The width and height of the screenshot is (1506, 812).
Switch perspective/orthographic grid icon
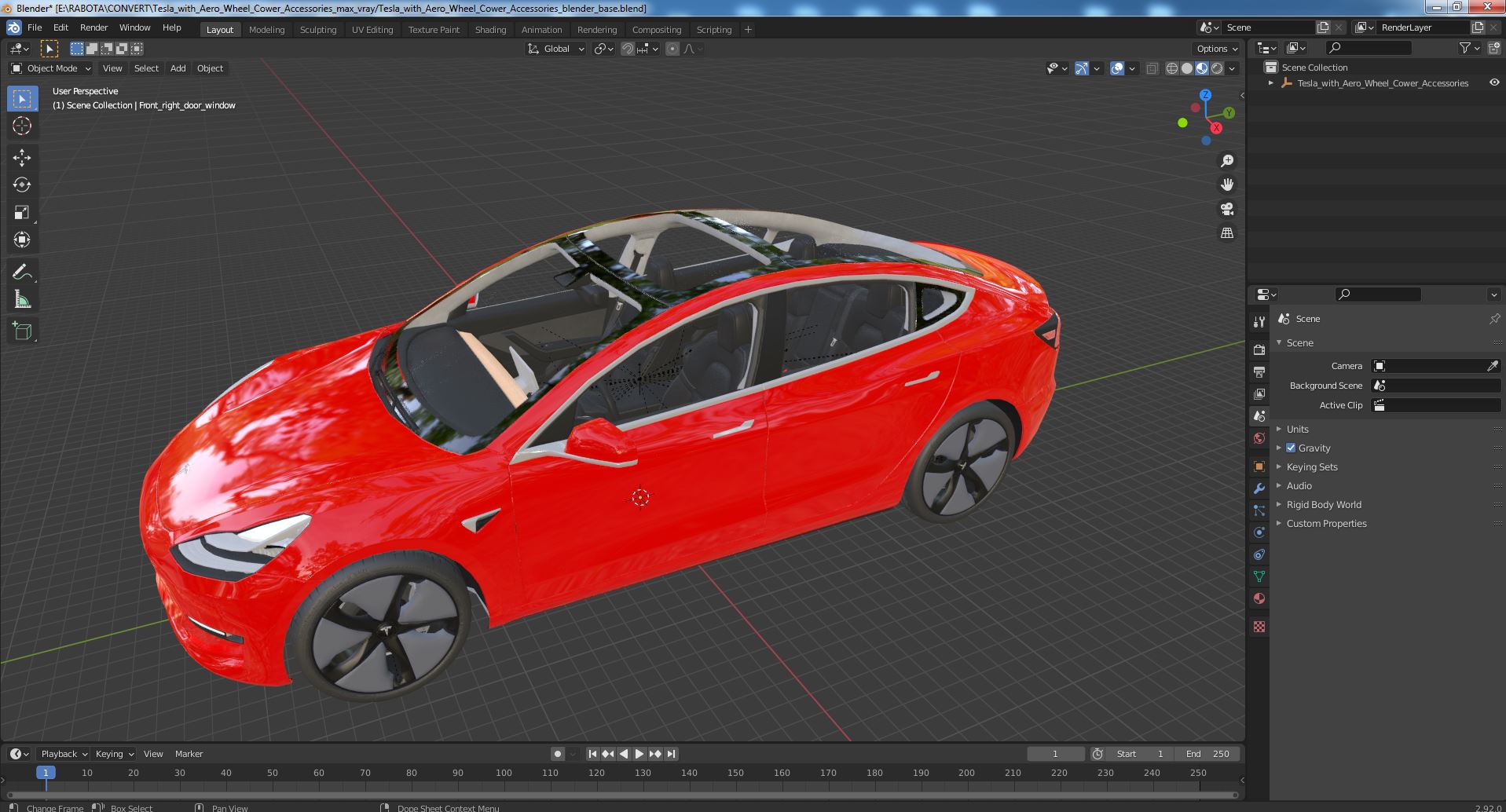1226,233
